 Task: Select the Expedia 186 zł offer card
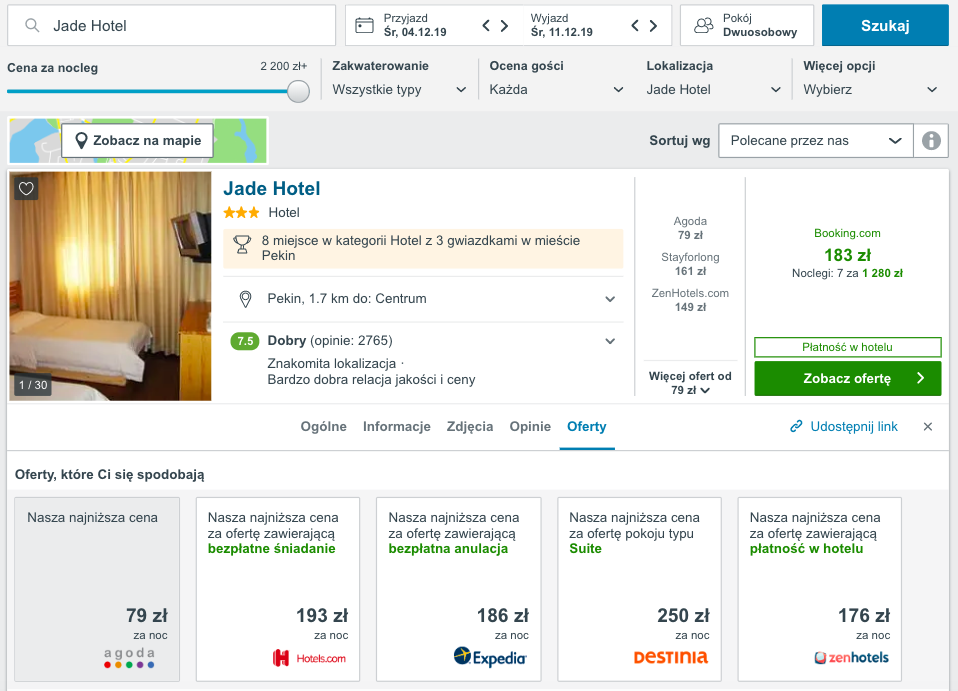coord(458,589)
